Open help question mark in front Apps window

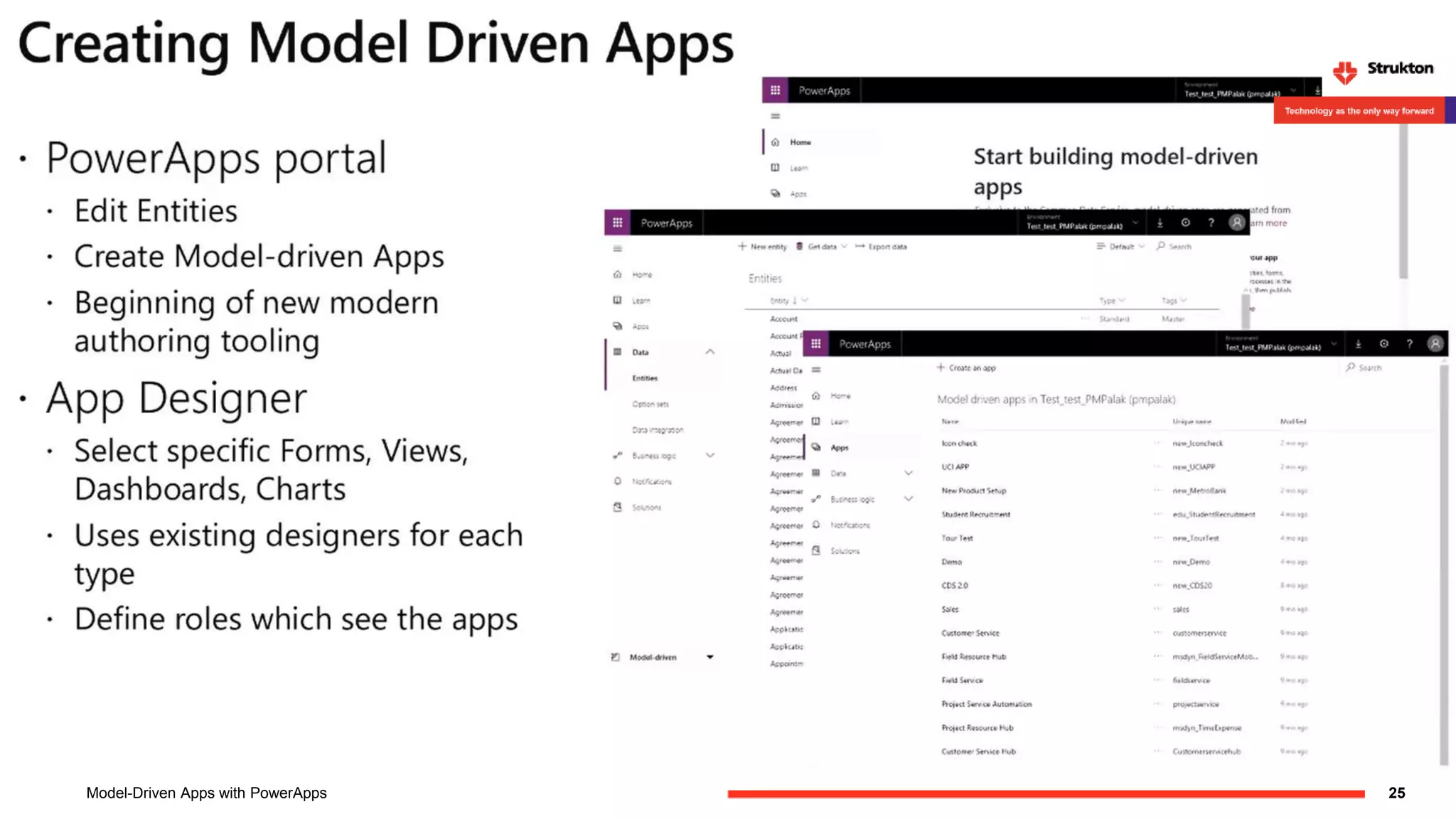(1409, 344)
